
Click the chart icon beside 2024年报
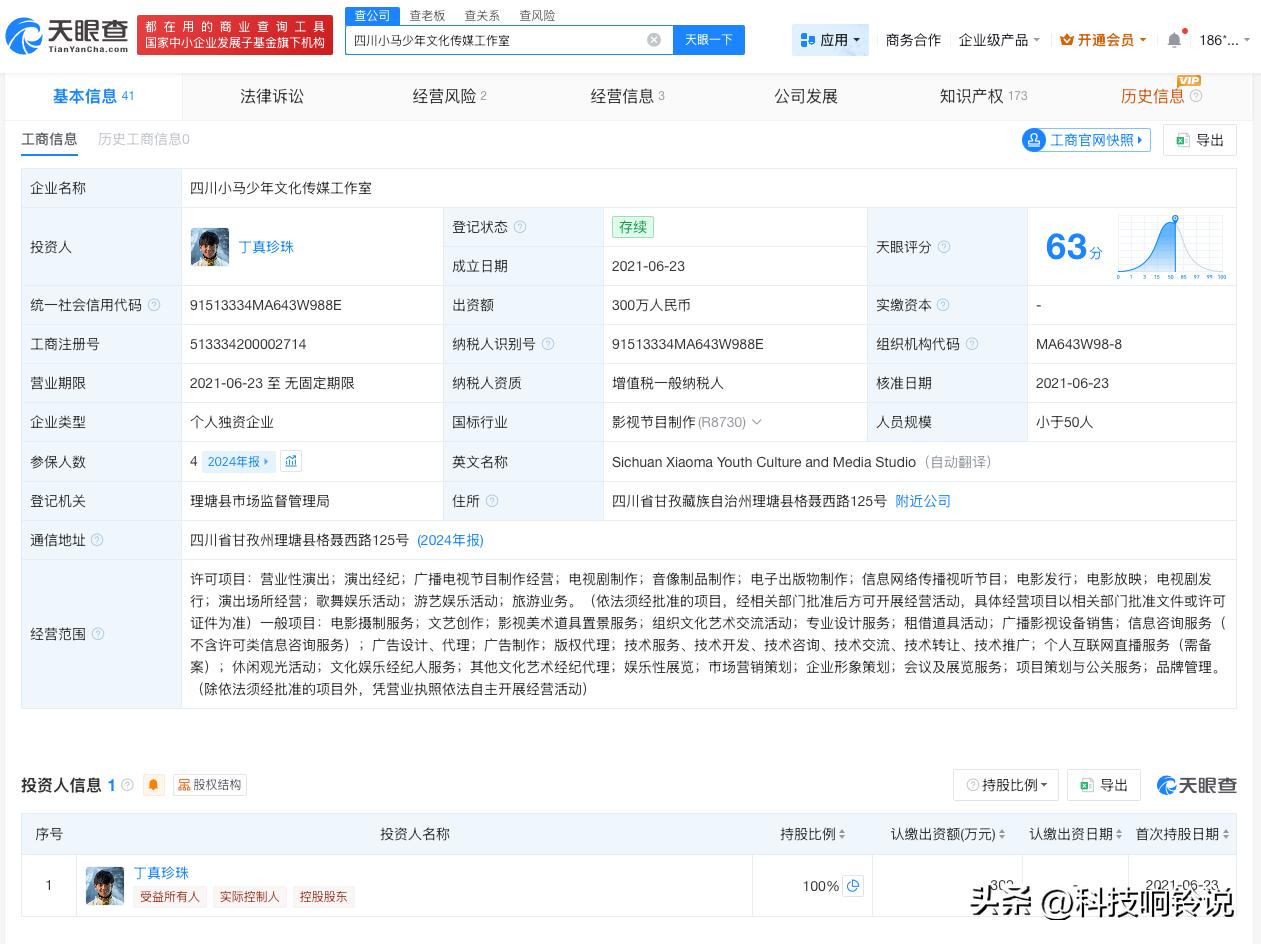coord(291,461)
